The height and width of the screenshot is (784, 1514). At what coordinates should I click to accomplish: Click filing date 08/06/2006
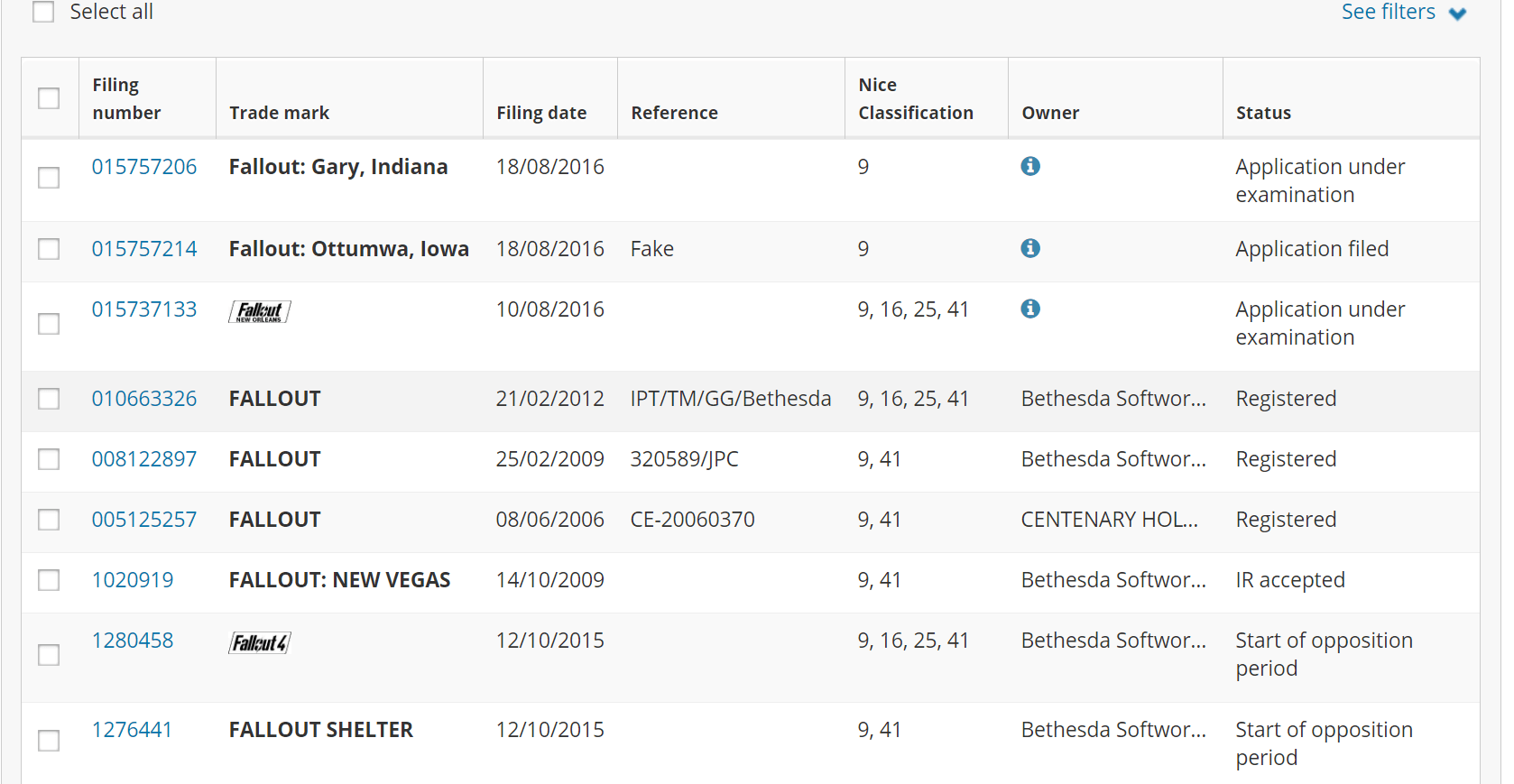(550, 520)
